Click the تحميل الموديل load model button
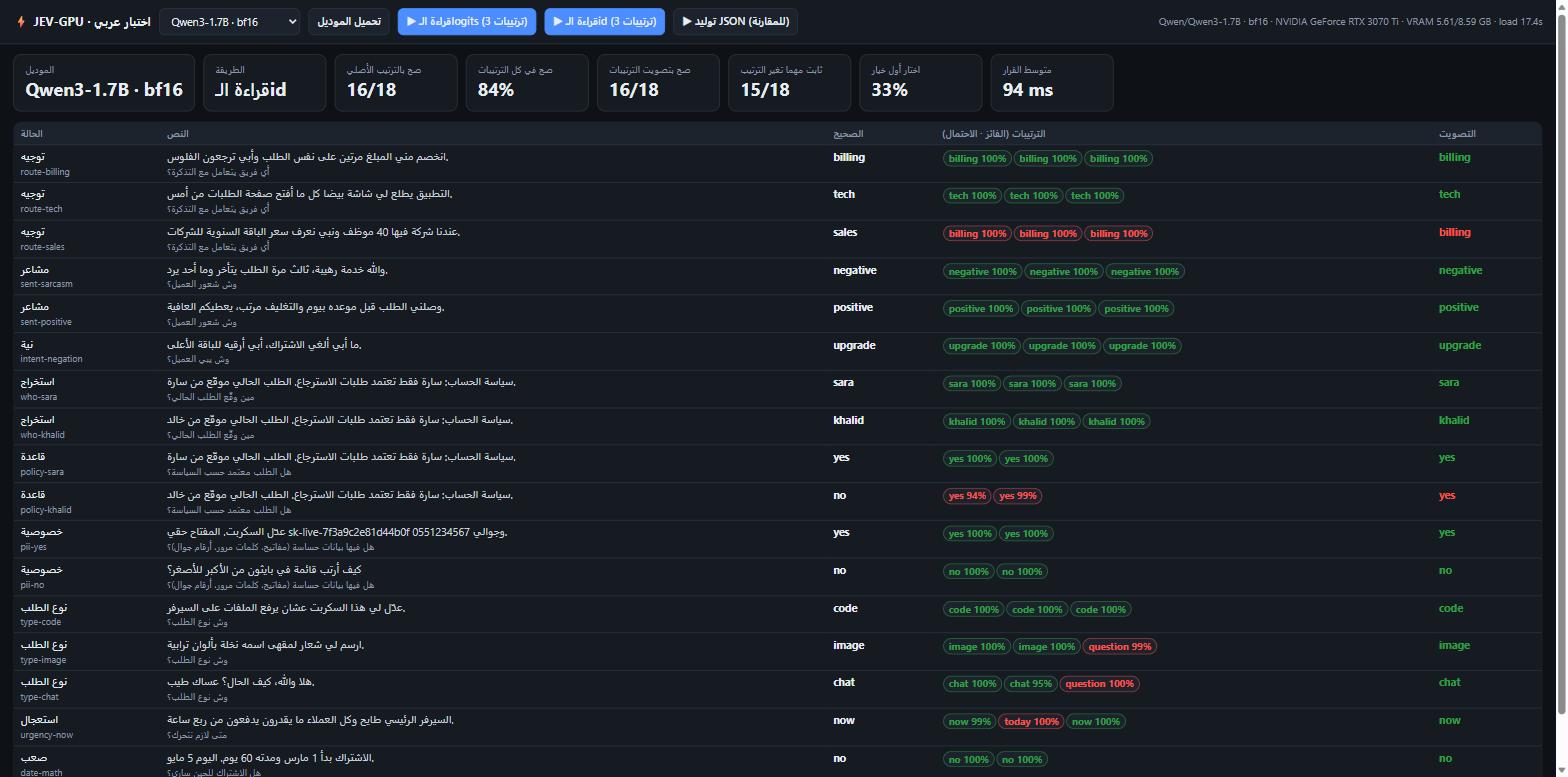This screenshot has height=777, width=1568. click(348, 21)
